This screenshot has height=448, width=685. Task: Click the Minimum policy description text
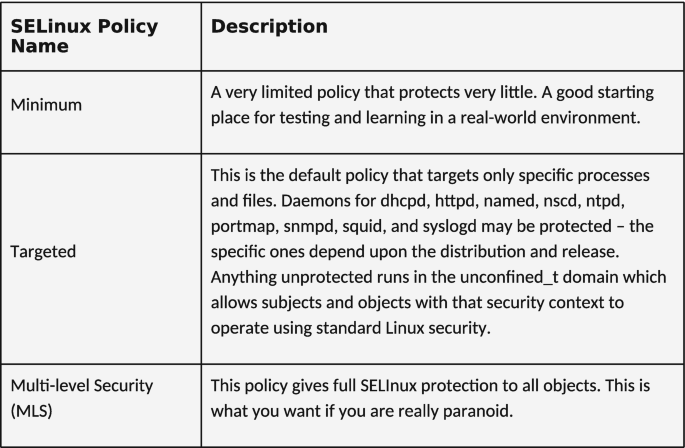click(x=432, y=105)
